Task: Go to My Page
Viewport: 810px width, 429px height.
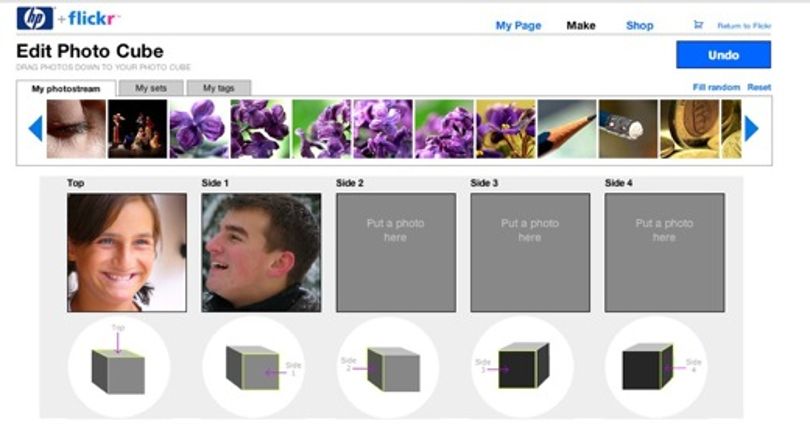Action: pos(518,25)
